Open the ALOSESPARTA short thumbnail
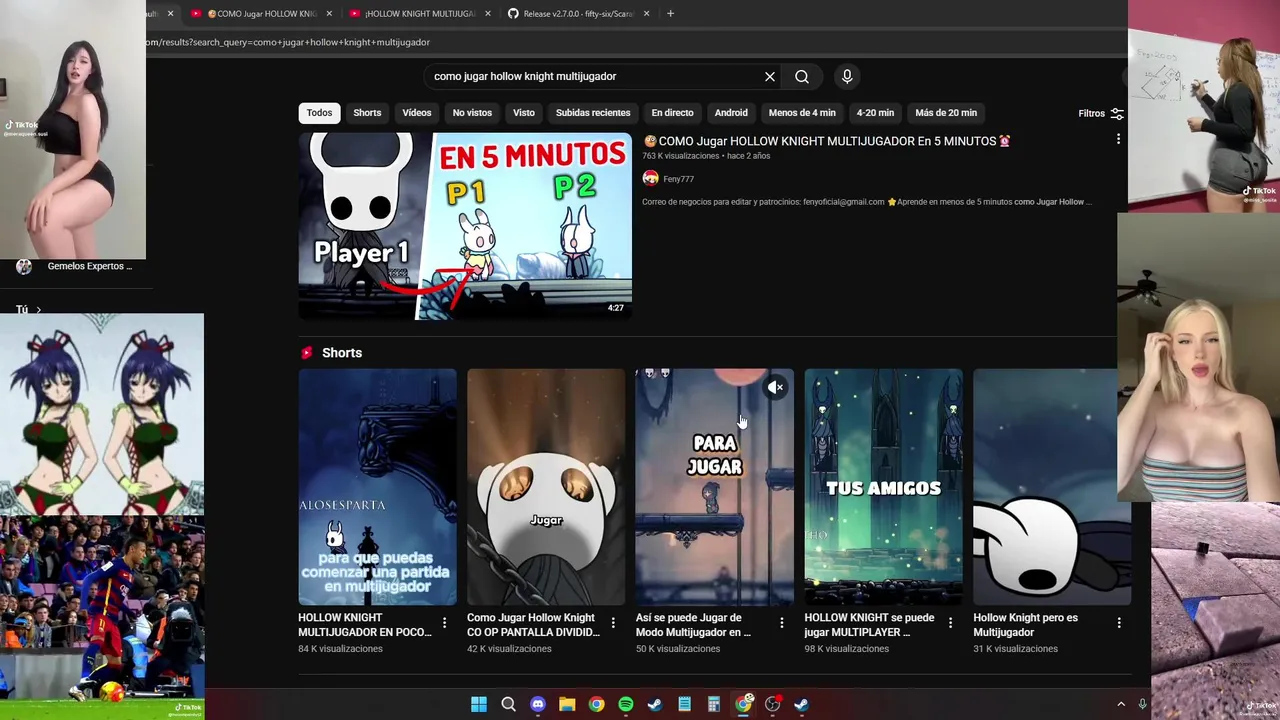The width and height of the screenshot is (1280, 720). tap(377, 487)
